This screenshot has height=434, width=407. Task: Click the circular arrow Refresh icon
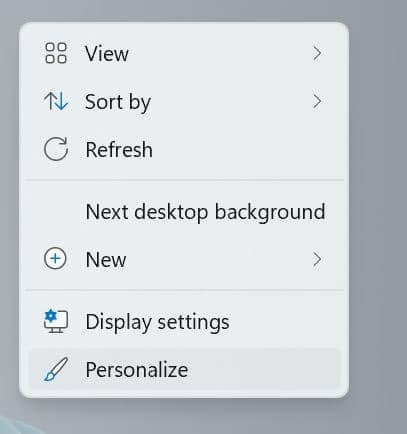[x=56, y=149]
